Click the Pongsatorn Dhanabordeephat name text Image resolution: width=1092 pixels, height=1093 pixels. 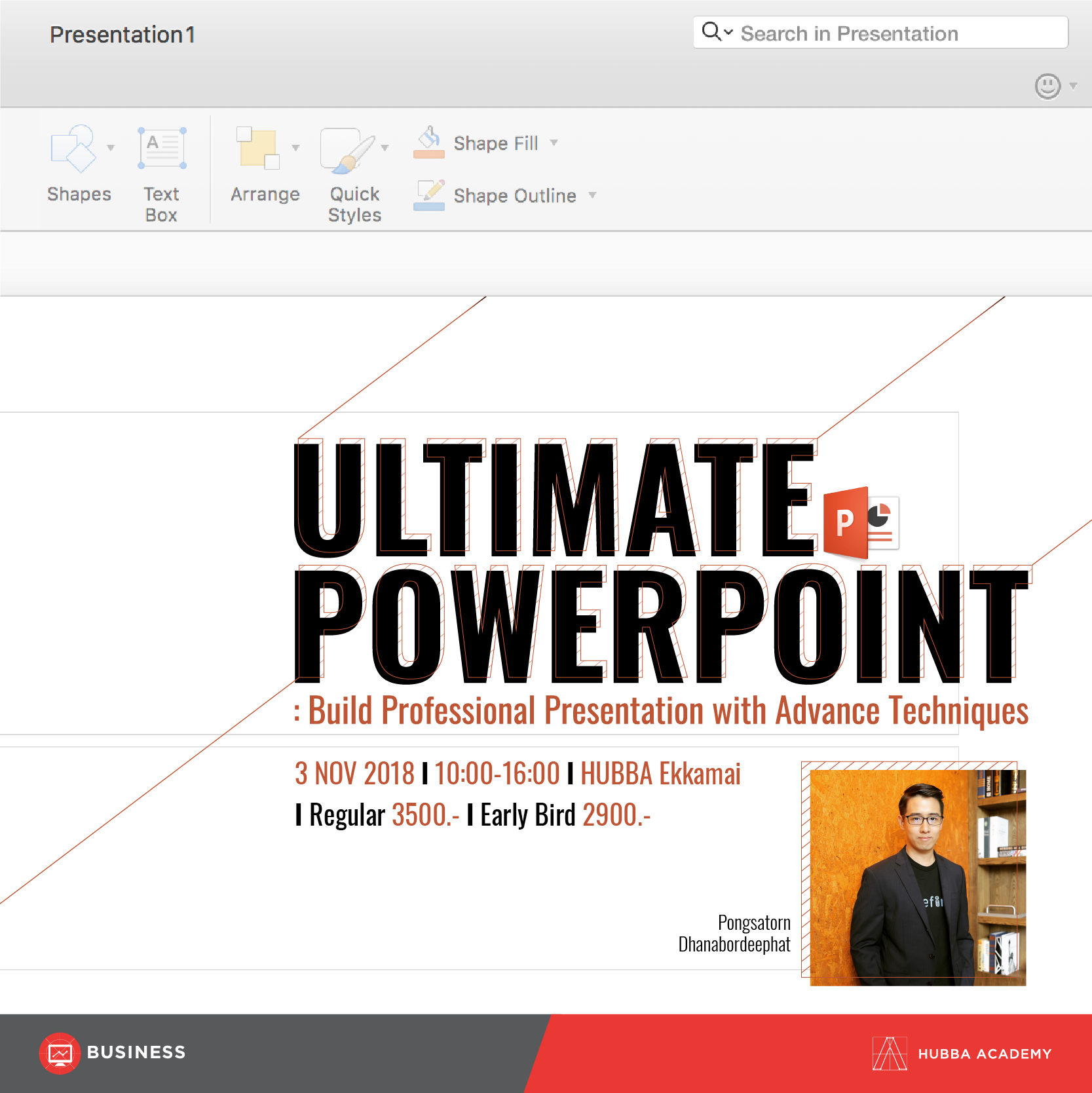click(734, 933)
